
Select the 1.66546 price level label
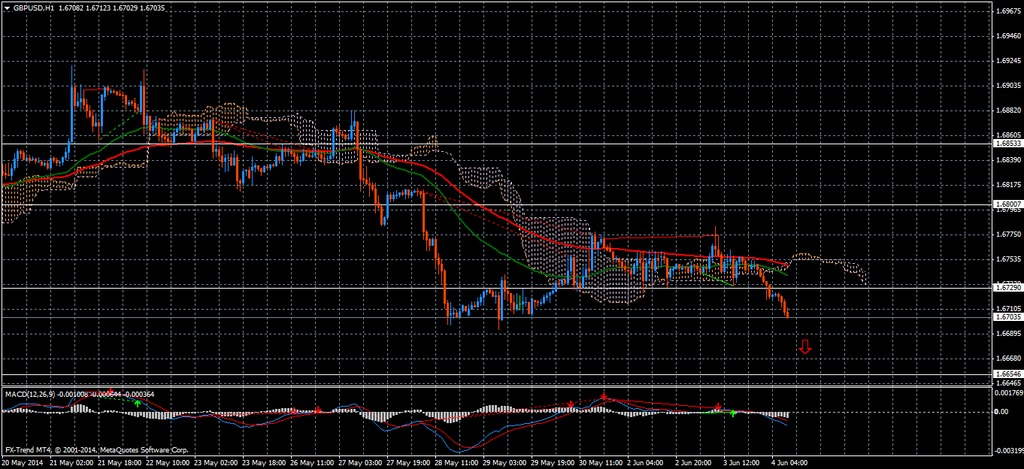tap(1007, 374)
